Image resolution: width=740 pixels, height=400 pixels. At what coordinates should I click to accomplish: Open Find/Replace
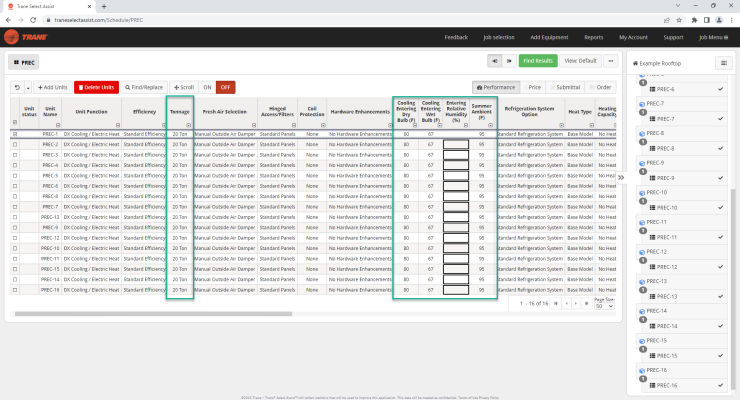tap(144, 87)
